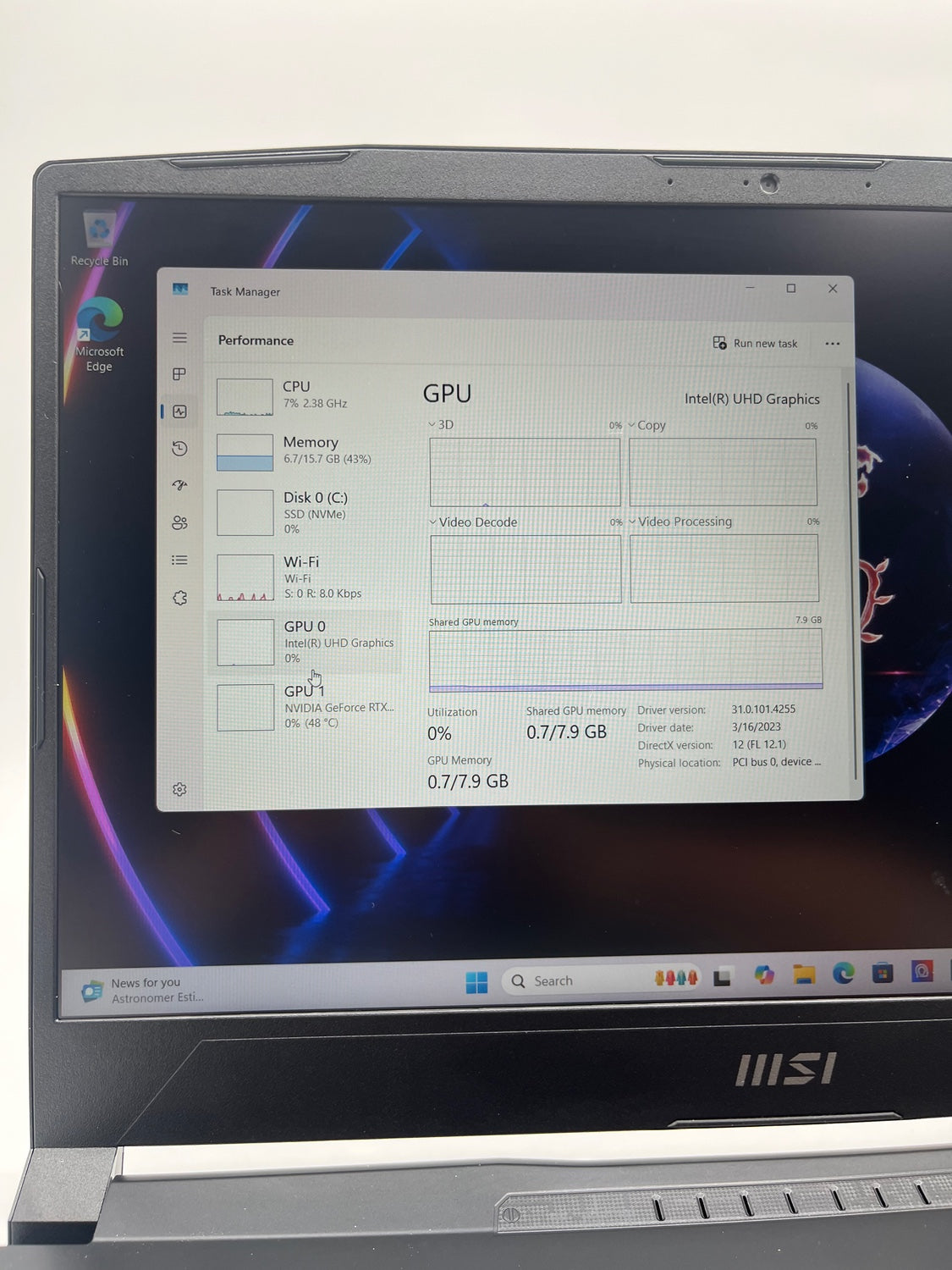Click the Windows Start button
952x1270 pixels.
476,982
